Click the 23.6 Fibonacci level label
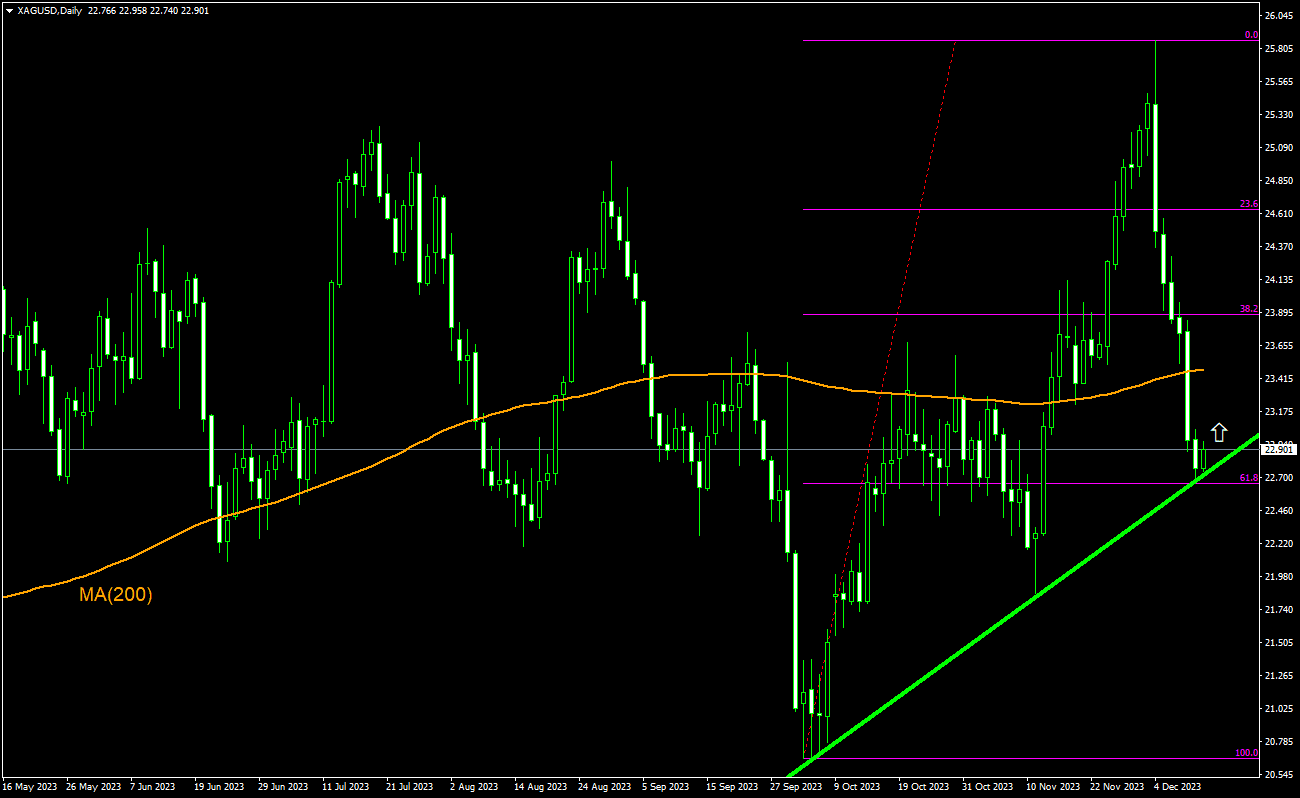The width and height of the screenshot is (1300, 798). [1248, 204]
